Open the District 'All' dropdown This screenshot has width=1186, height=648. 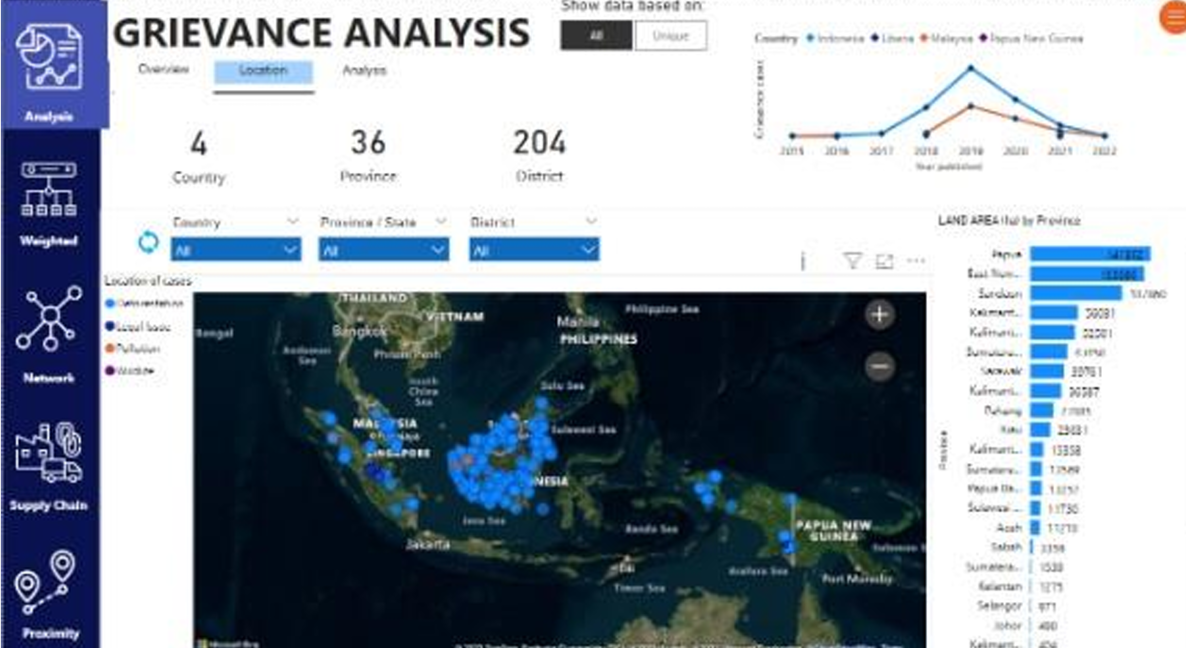pos(534,250)
